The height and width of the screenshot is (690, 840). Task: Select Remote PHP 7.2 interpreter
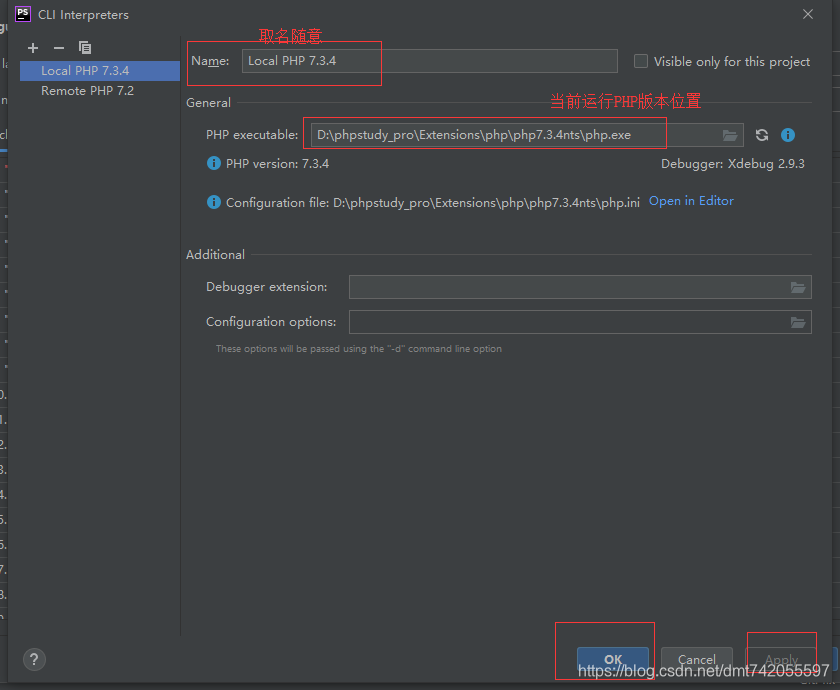100,91
